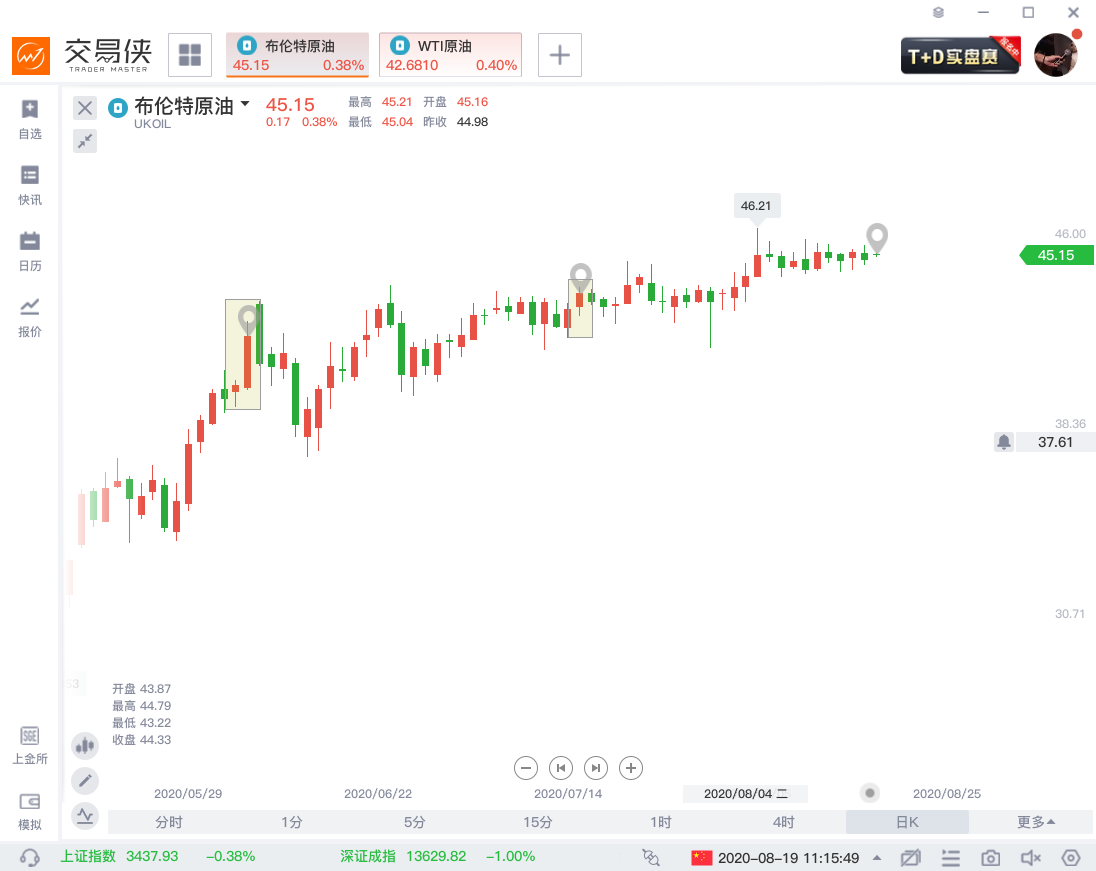The width and height of the screenshot is (1096, 871).
Task: Click the pencil drawing tool icon
Action: 85,780
